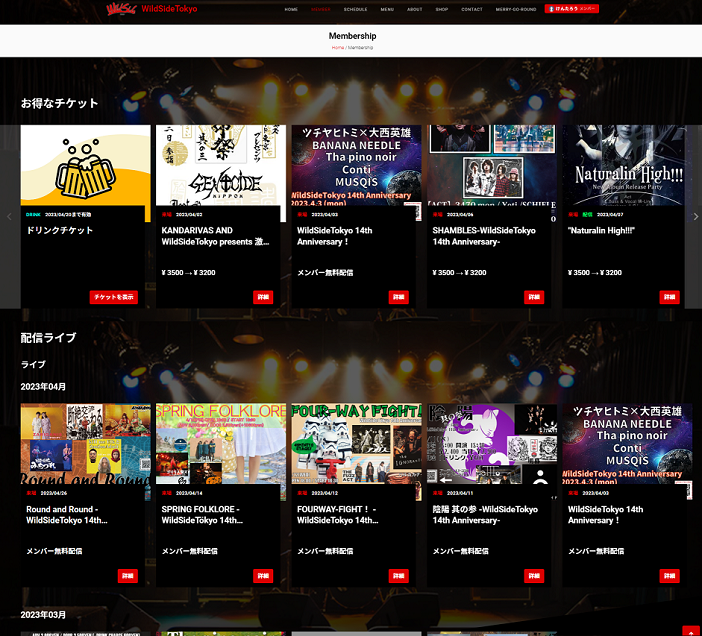Screen dimensions: 702x636
Task: Click the beer mugs drink ticket image
Action: 86,165
